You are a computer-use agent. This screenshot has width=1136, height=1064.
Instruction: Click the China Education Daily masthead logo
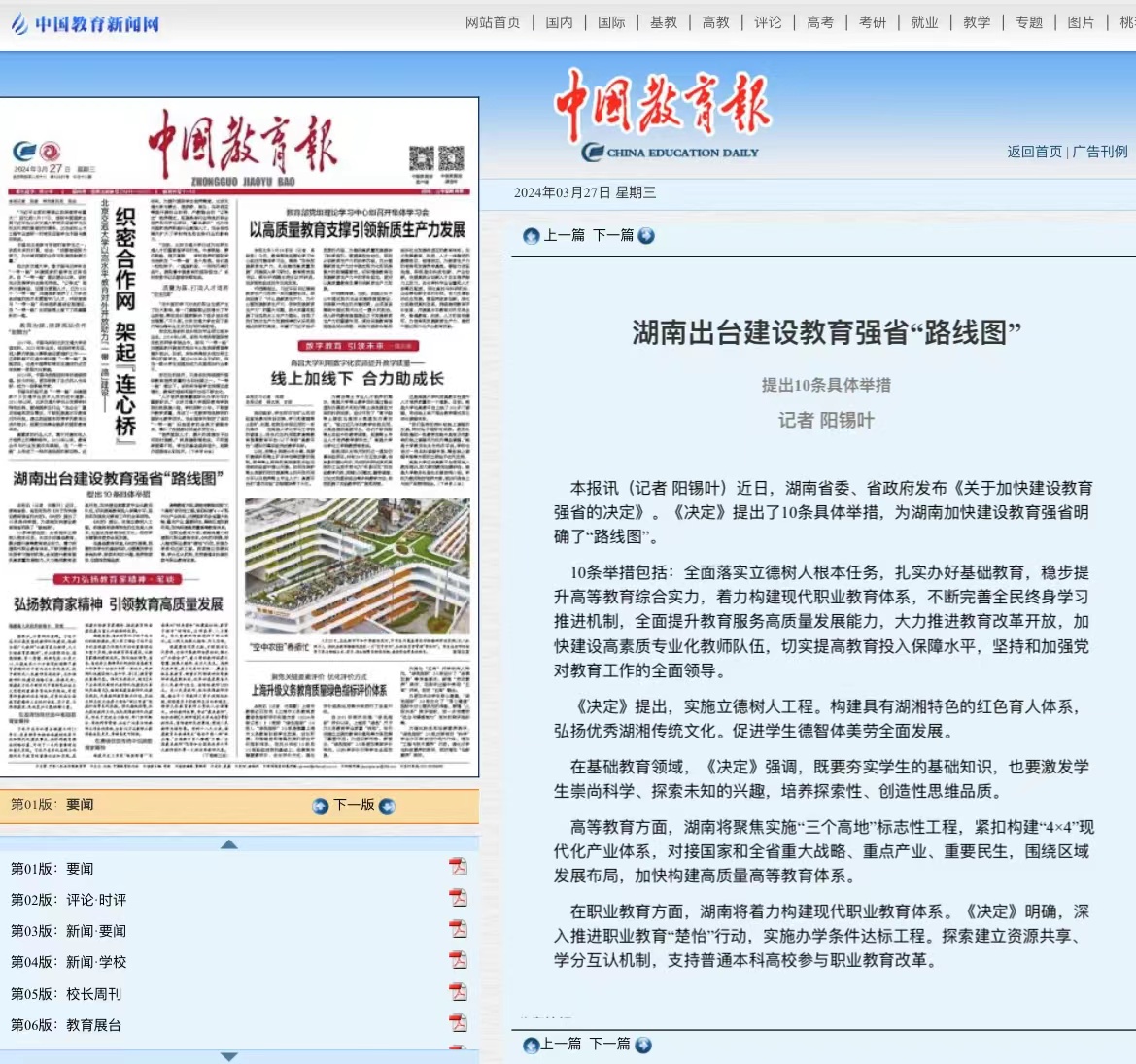tap(665, 115)
